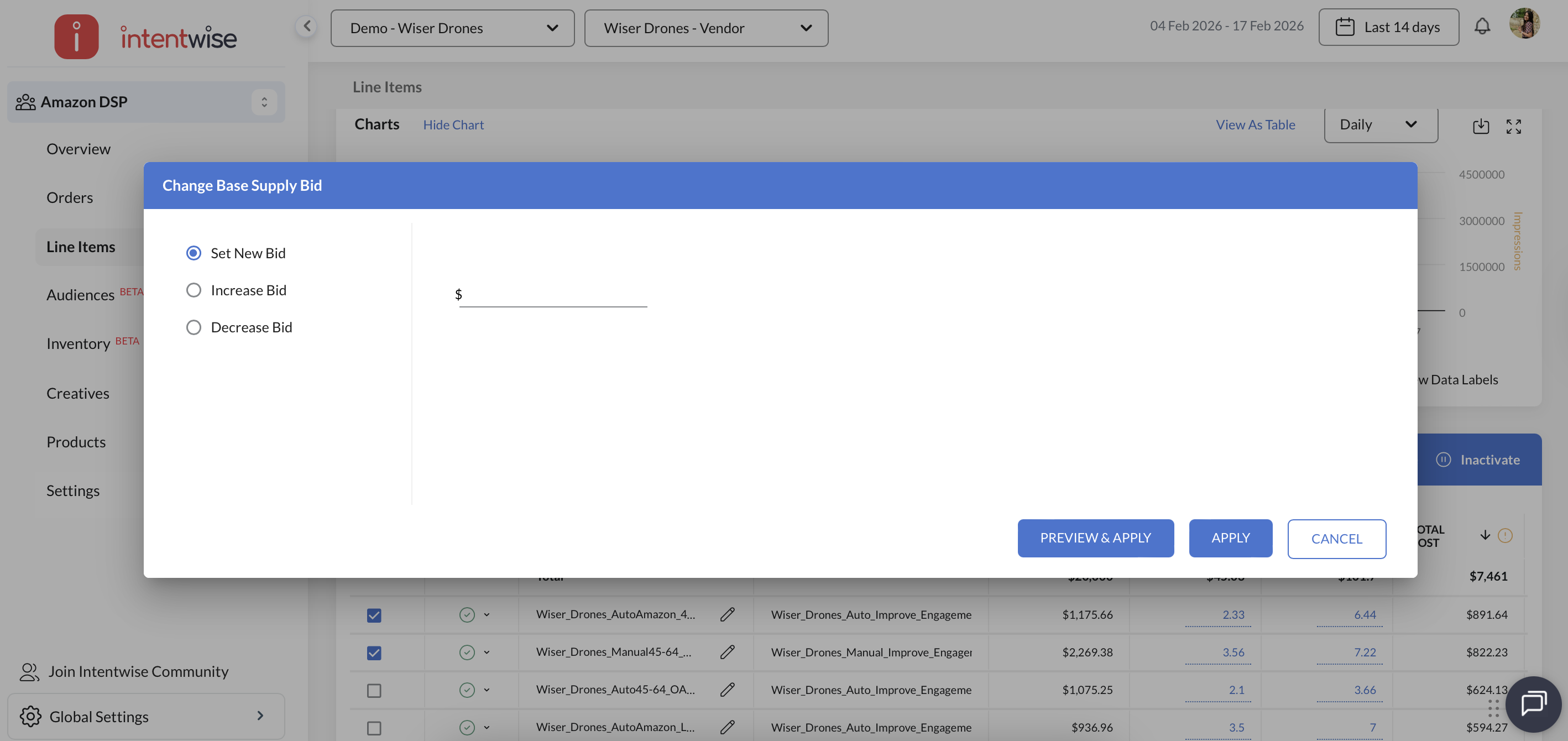
Task: Expand chart to fullscreen icon
Action: [1513, 126]
